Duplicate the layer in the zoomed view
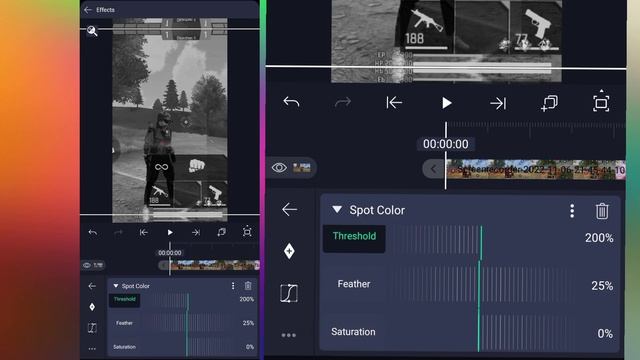This screenshot has height=360, width=640. coord(549,103)
